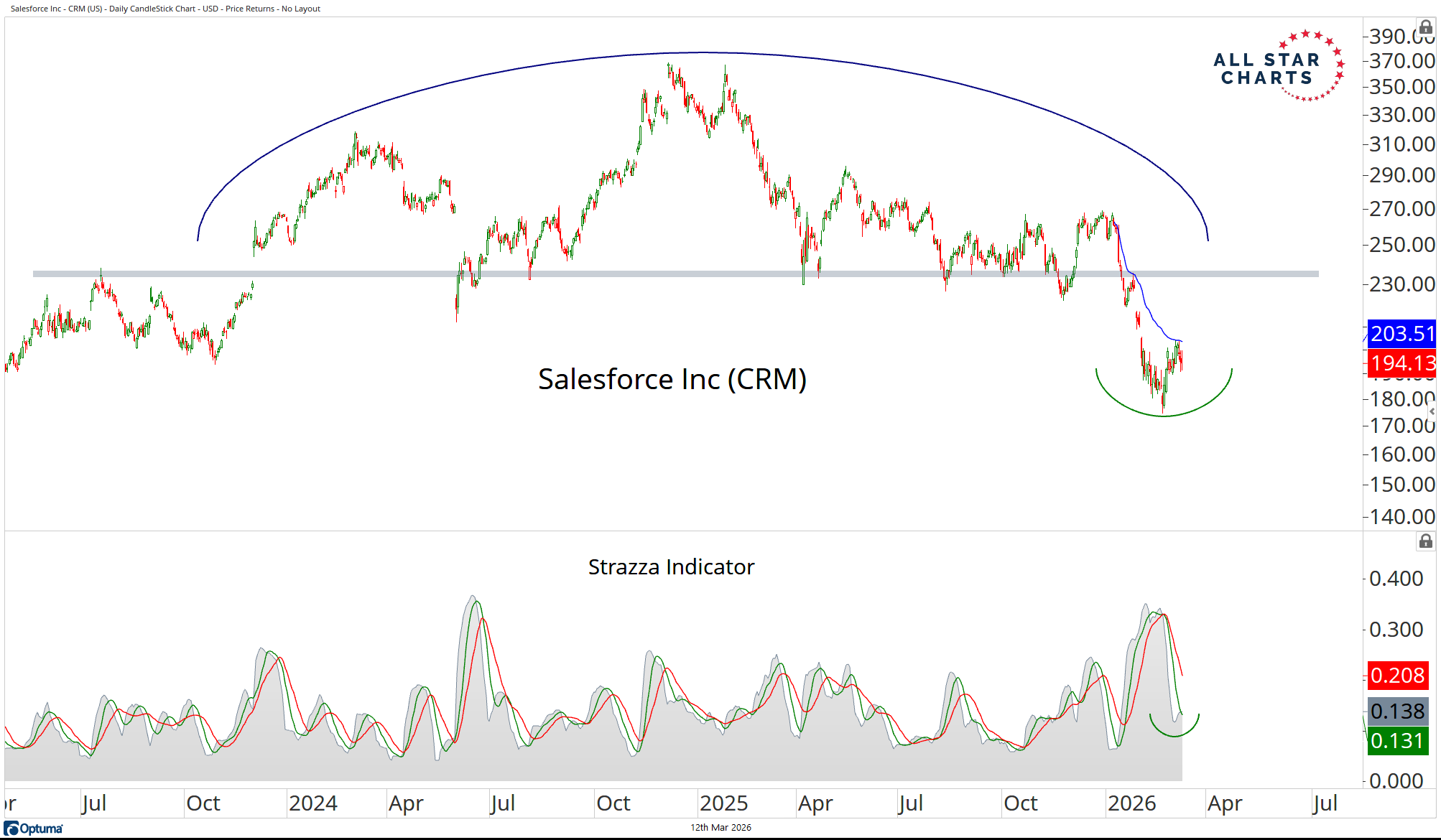Click the grey 0.138 indicator value label

(1397, 711)
